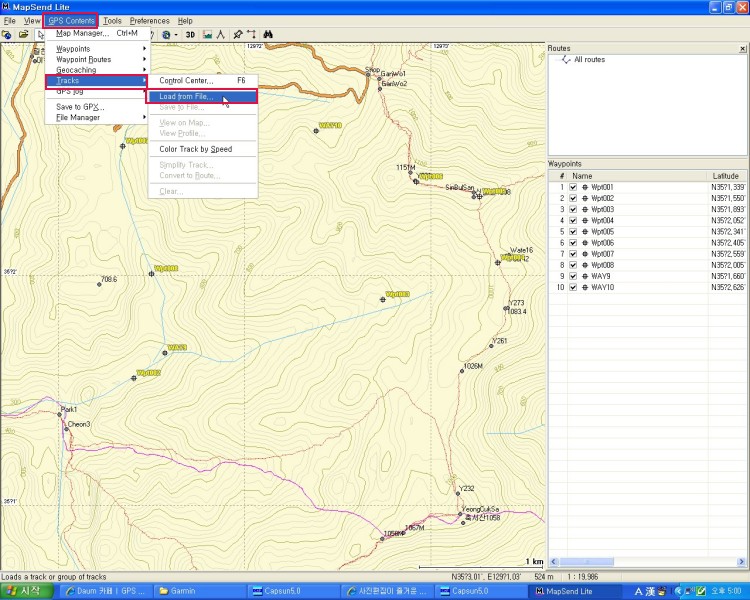Open the Help menu
The height and width of the screenshot is (600, 750).
point(185,21)
